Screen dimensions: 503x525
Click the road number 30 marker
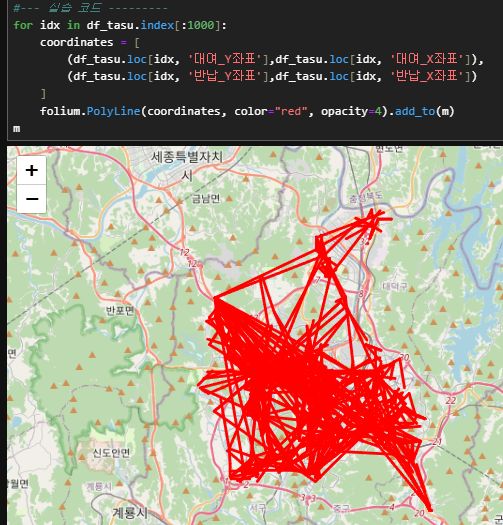(x=404, y=357)
